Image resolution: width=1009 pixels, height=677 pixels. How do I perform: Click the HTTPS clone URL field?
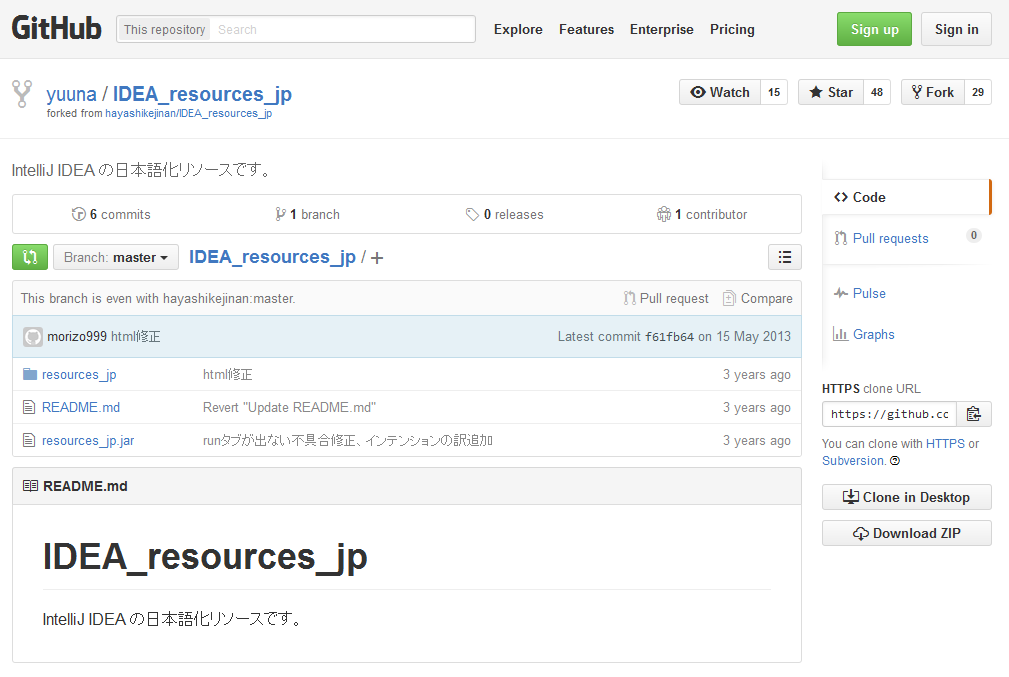889,414
